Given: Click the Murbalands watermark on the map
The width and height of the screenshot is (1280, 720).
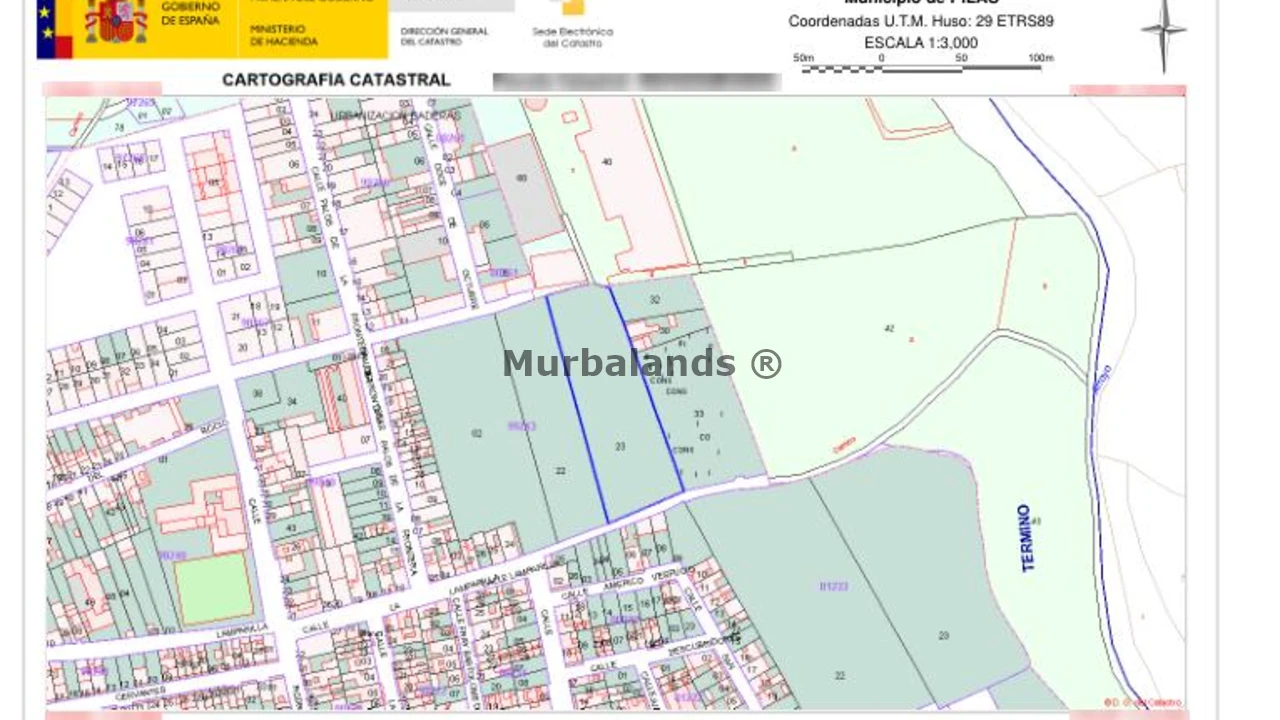Looking at the screenshot, I should click(642, 364).
